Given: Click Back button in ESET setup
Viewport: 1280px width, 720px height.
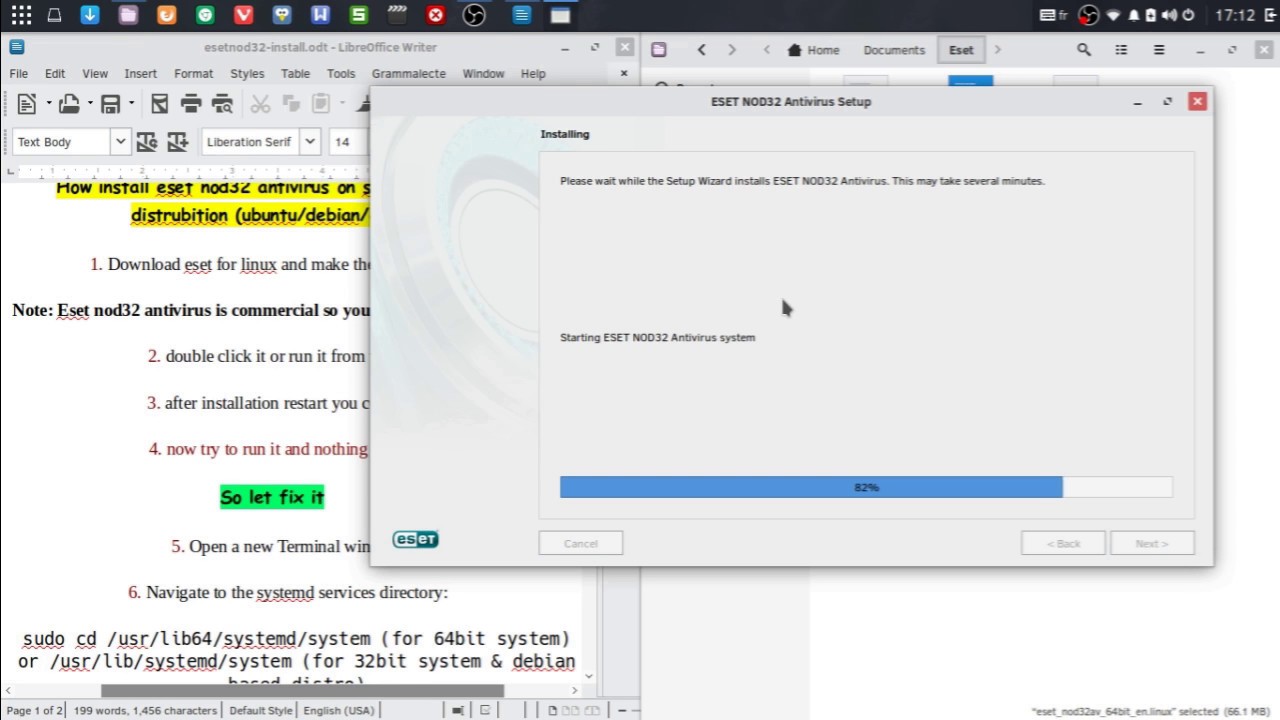Looking at the screenshot, I should point(1063,543).
